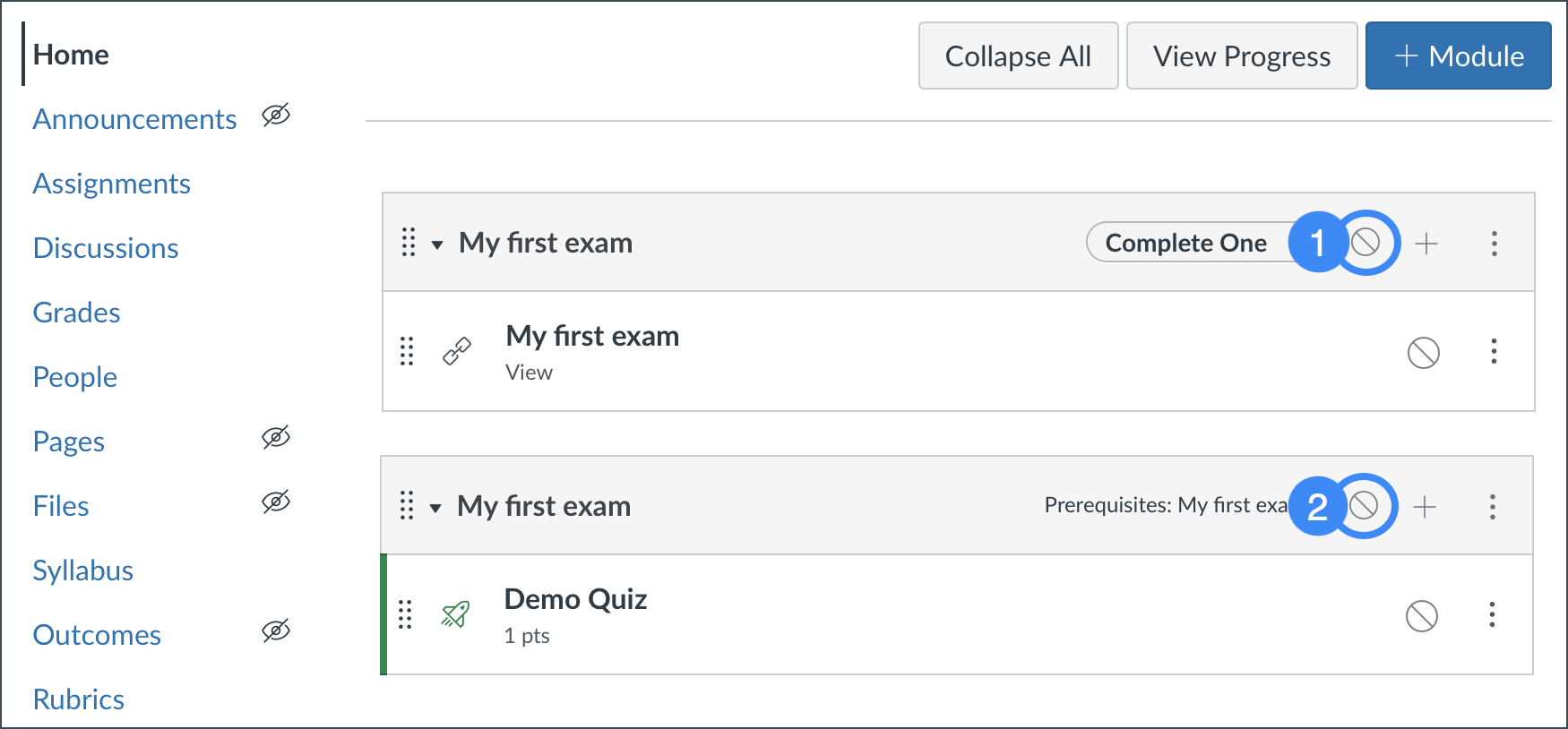This screenshot has width=1568, height=729.
Task: Add item to first module with plus icon
Action: pos(1426,243)
